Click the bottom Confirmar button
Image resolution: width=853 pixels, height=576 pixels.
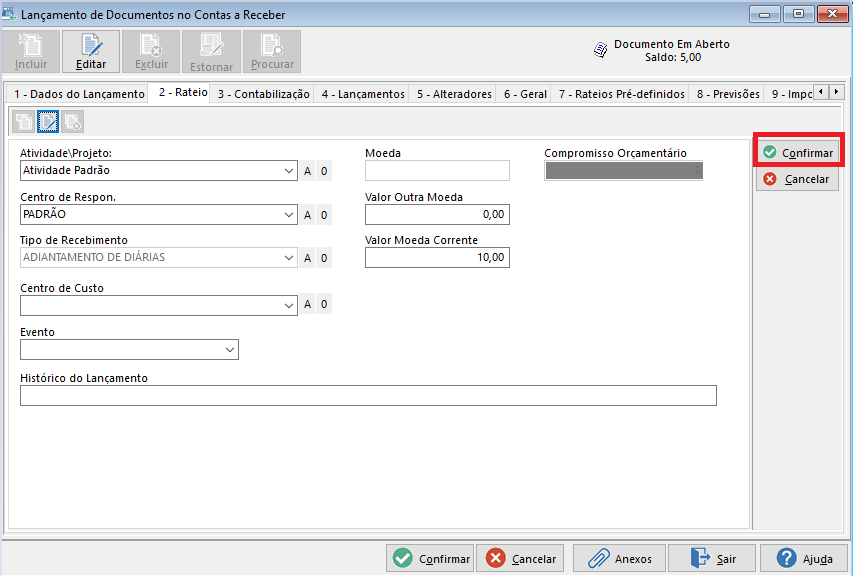[x=430, y=558]
